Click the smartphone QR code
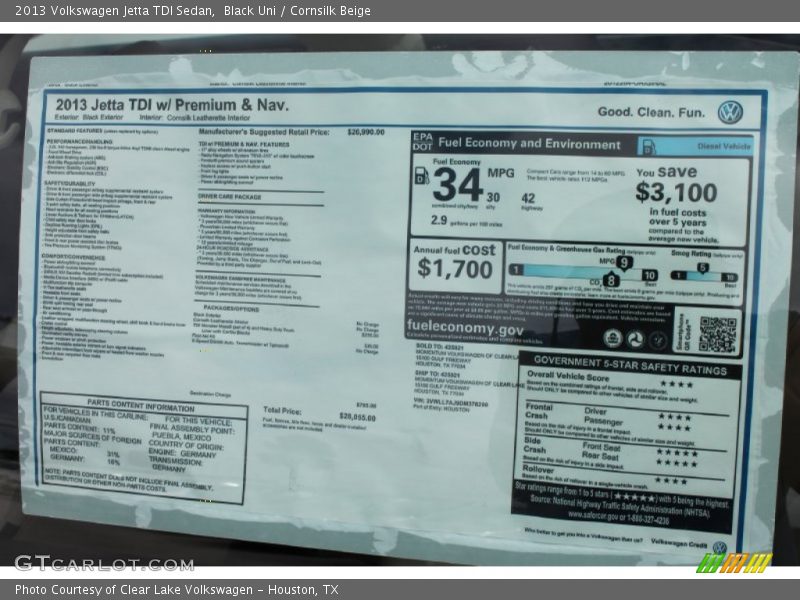The image size is (800, 600). point(717,334)
